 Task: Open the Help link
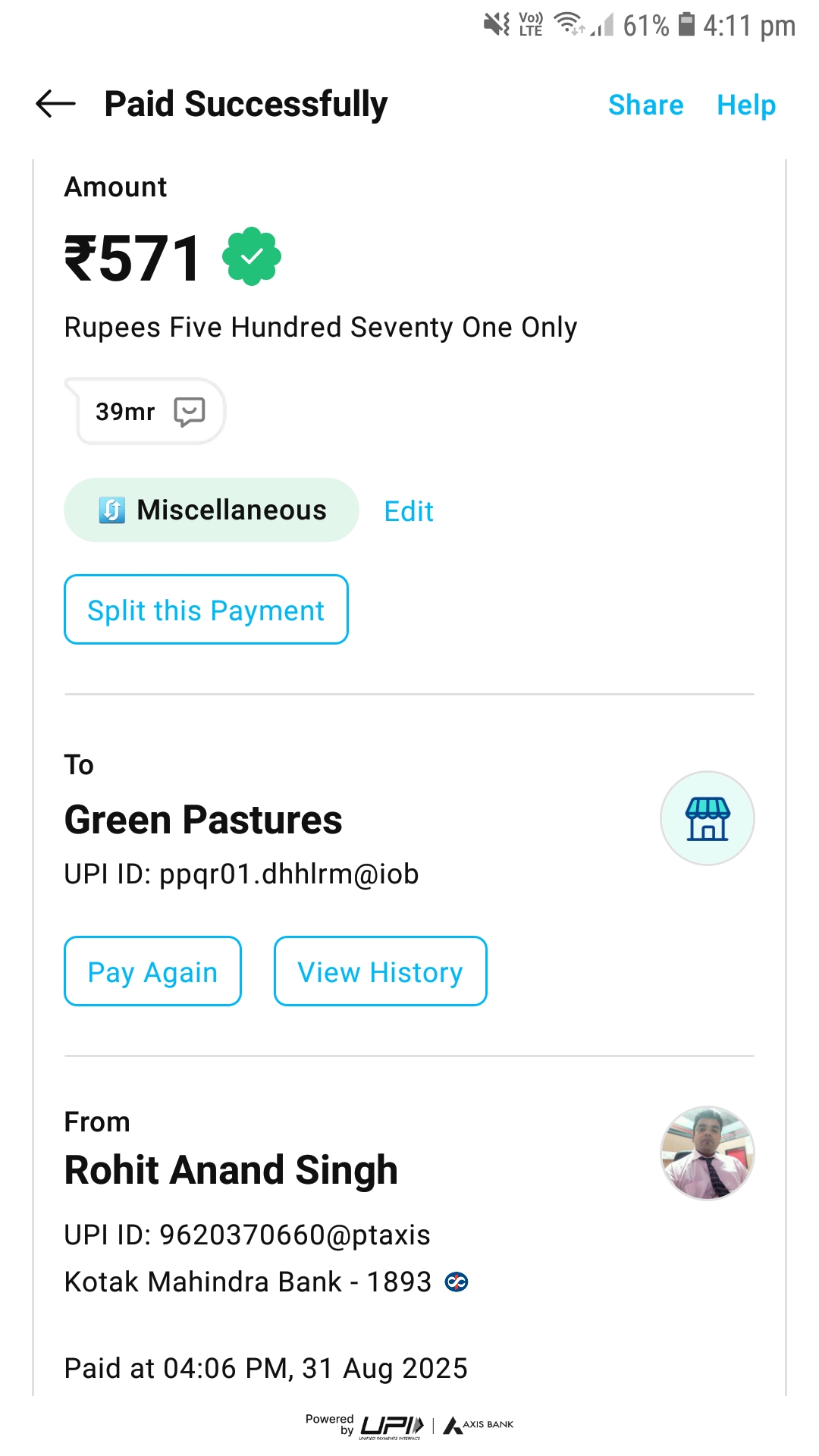tap(746, 105)
